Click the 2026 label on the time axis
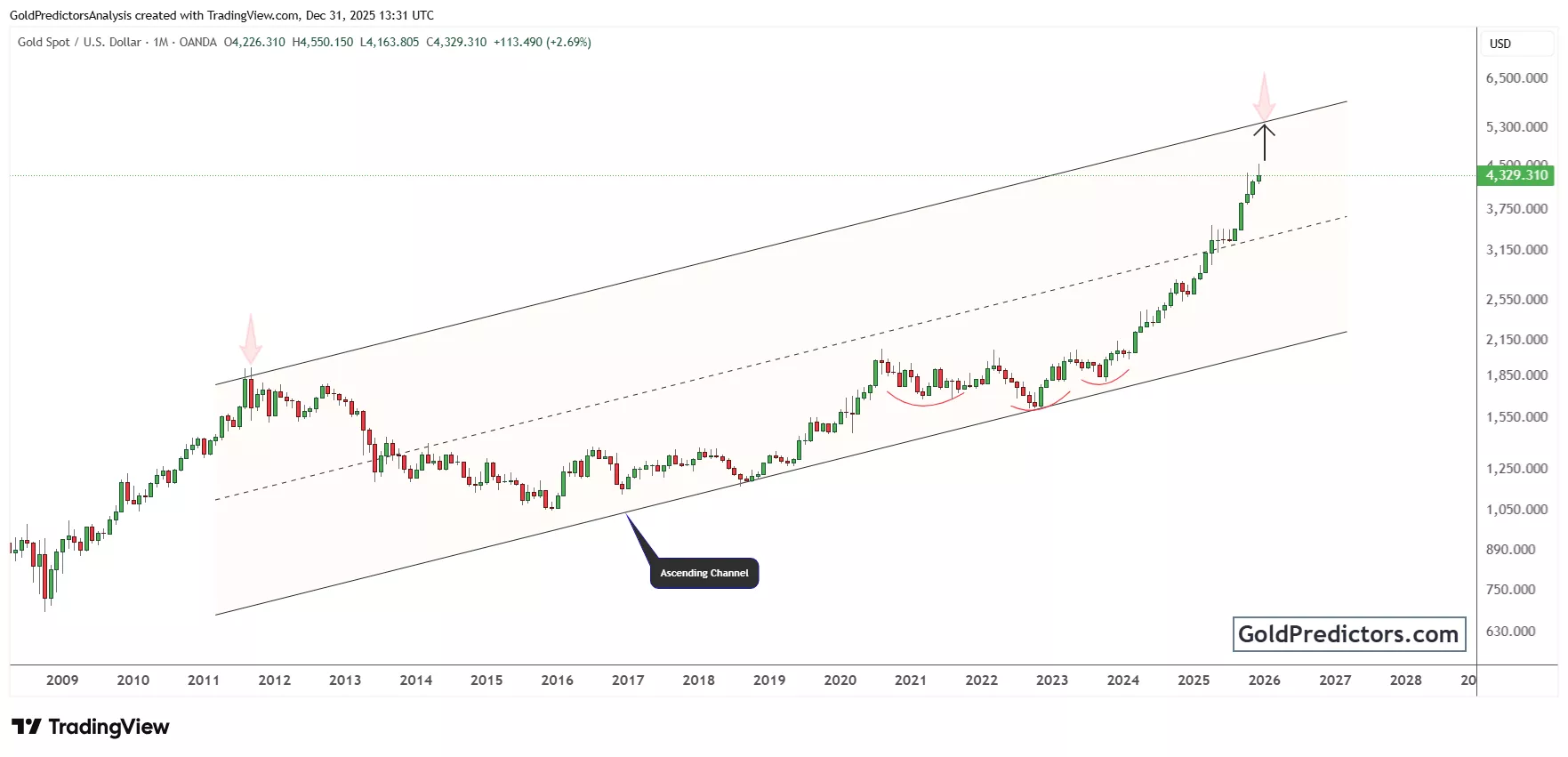This screenshot has width=1568, height=757. click(x=1264, y=680)
